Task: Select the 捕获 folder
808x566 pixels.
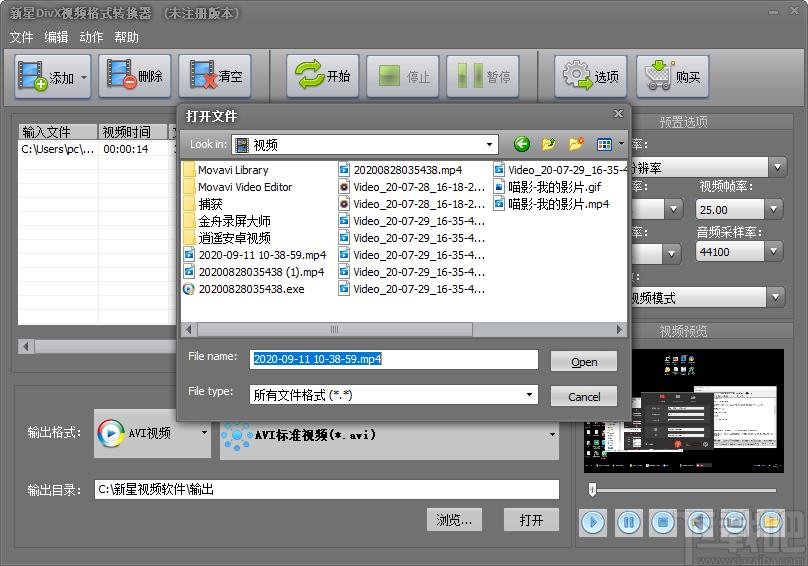Action: (x=204, y=204)
